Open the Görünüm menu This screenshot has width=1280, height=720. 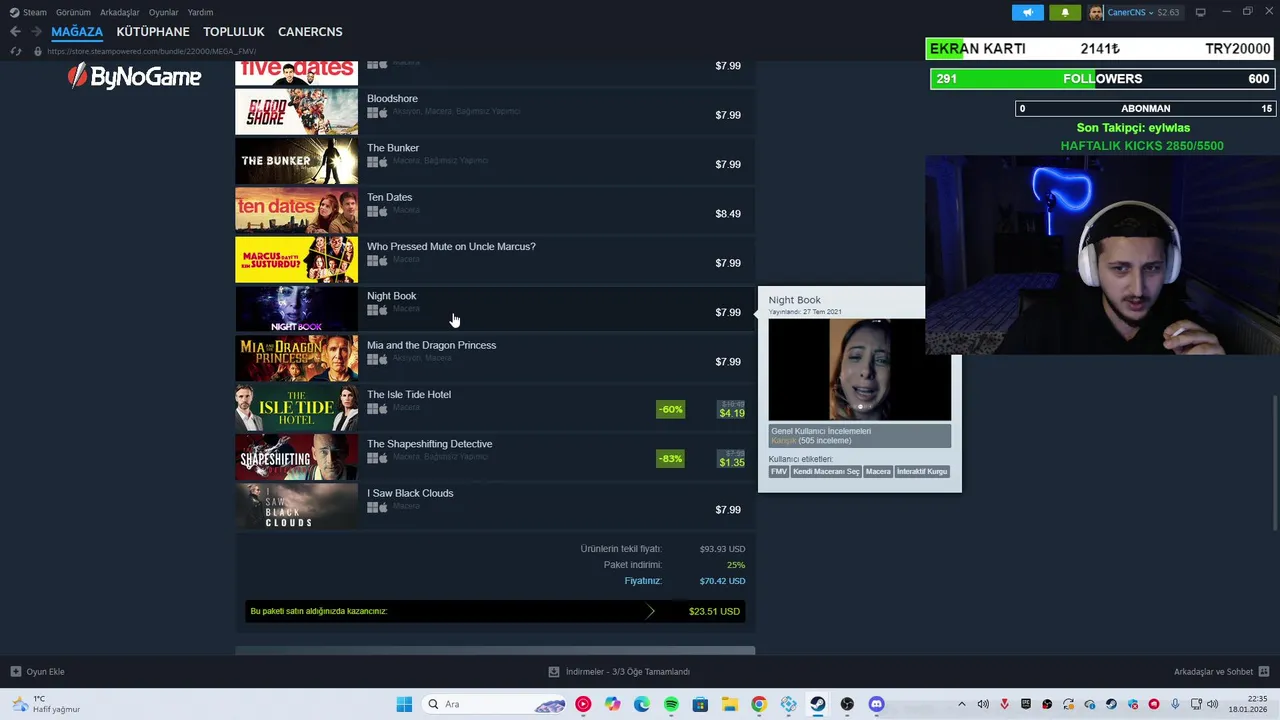click(73, 12)
